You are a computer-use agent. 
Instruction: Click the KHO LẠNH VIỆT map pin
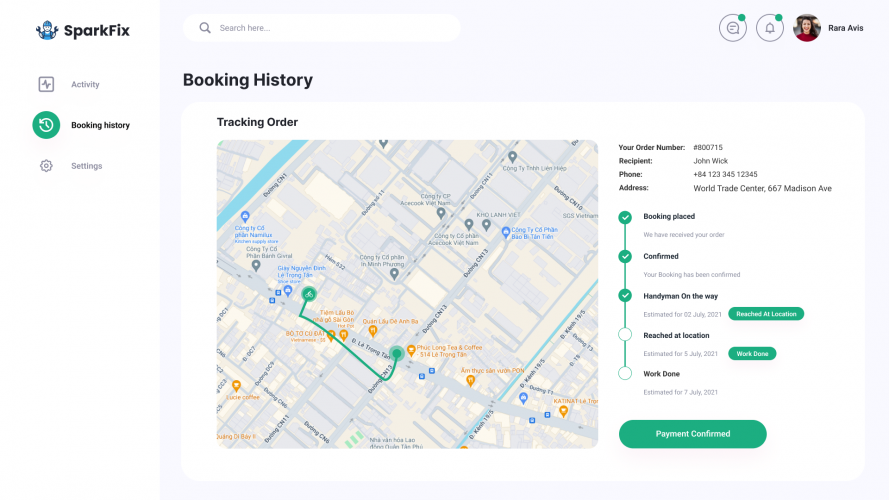click(486, 225)
